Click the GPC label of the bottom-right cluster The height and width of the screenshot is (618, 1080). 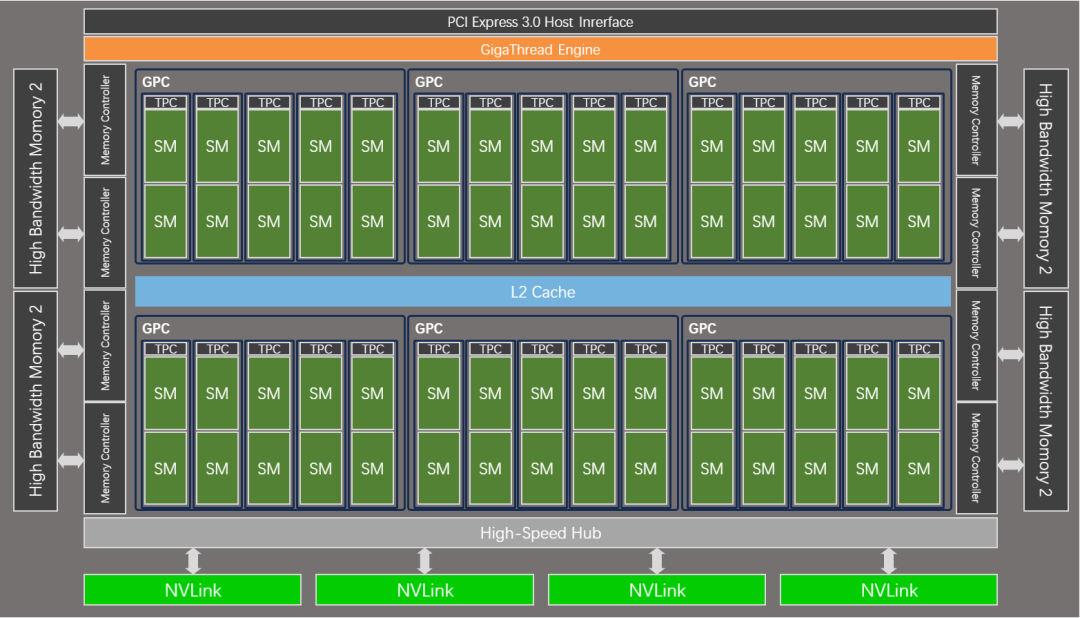point(702,329)
